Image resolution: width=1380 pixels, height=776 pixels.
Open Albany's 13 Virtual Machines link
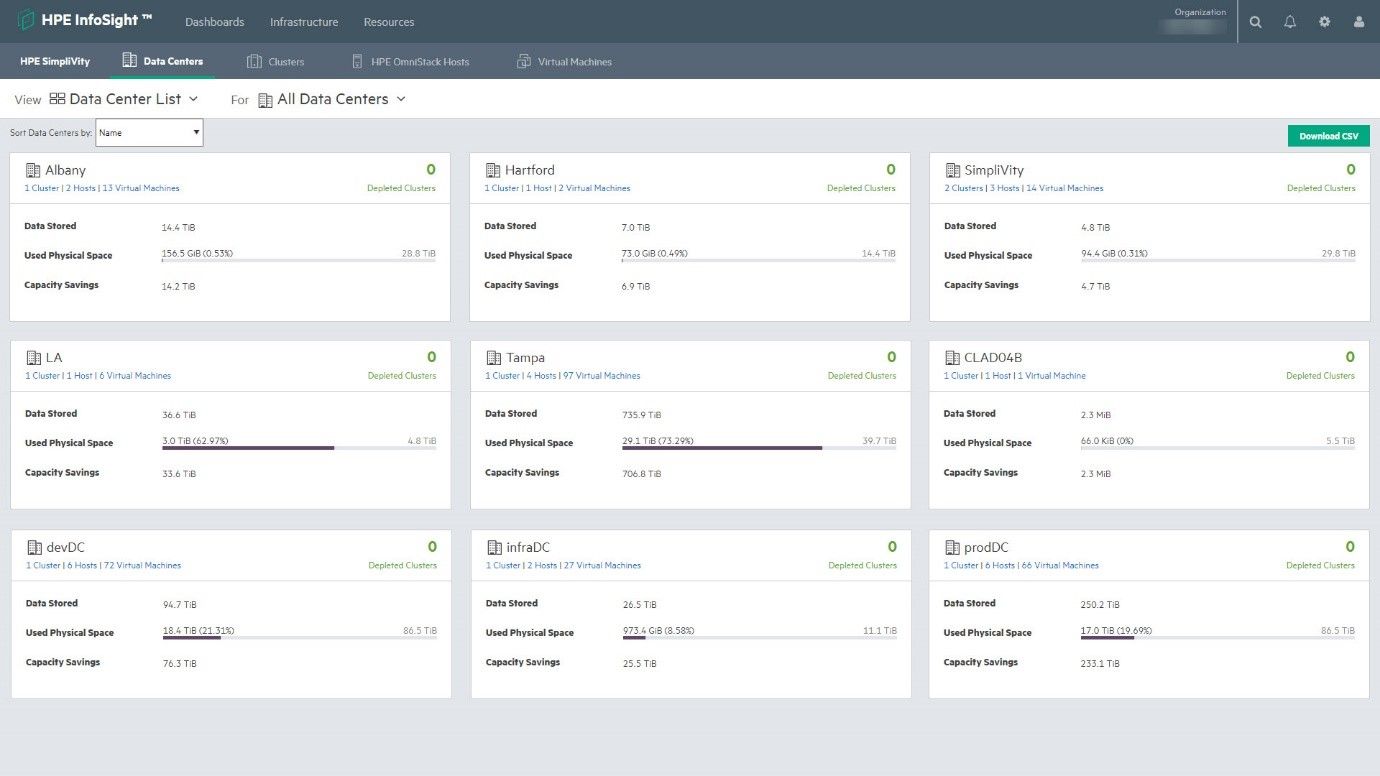click(x=141, y=188)
